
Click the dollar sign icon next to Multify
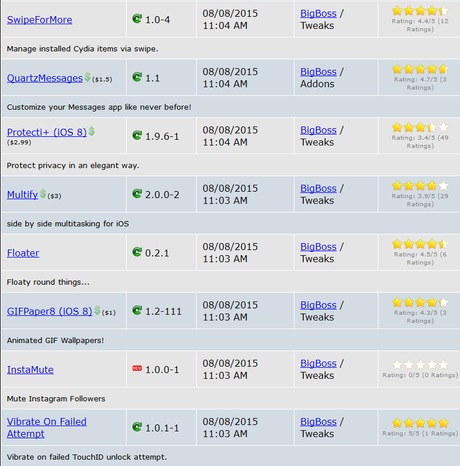tap(43, 194)
